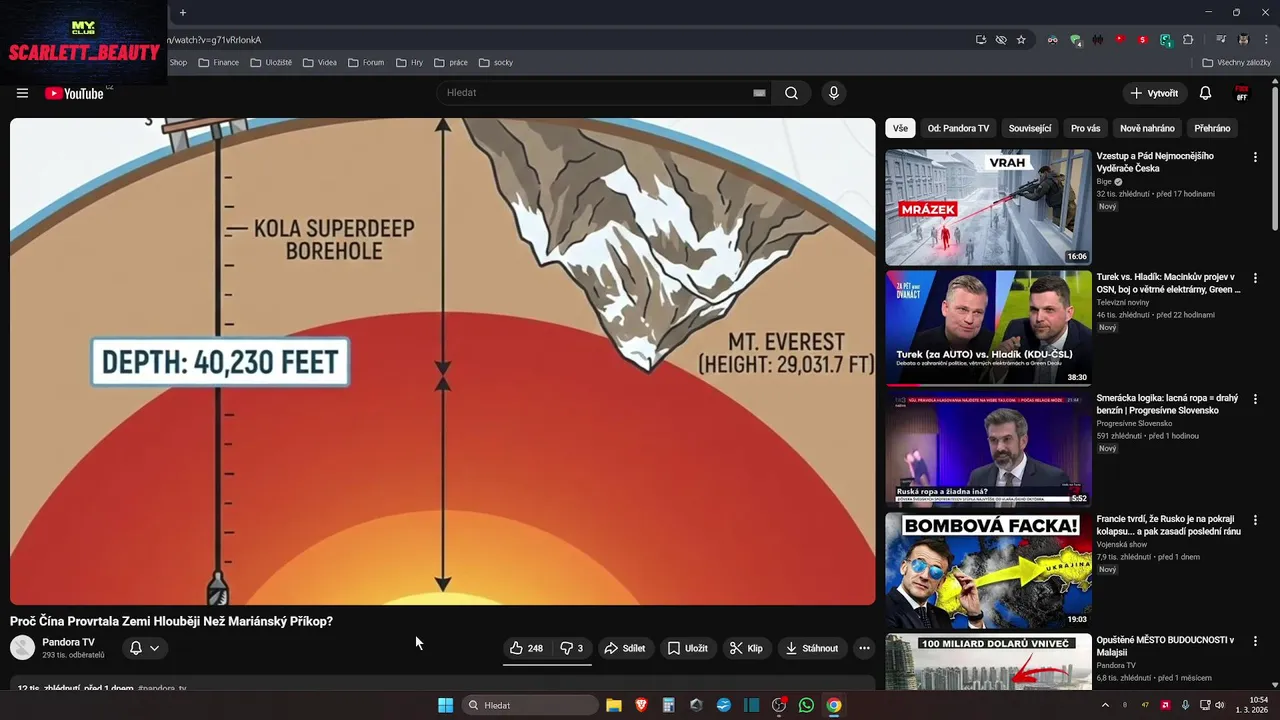
Task: Click the Vytvořit create button
Action: [x=1155, y=93]
